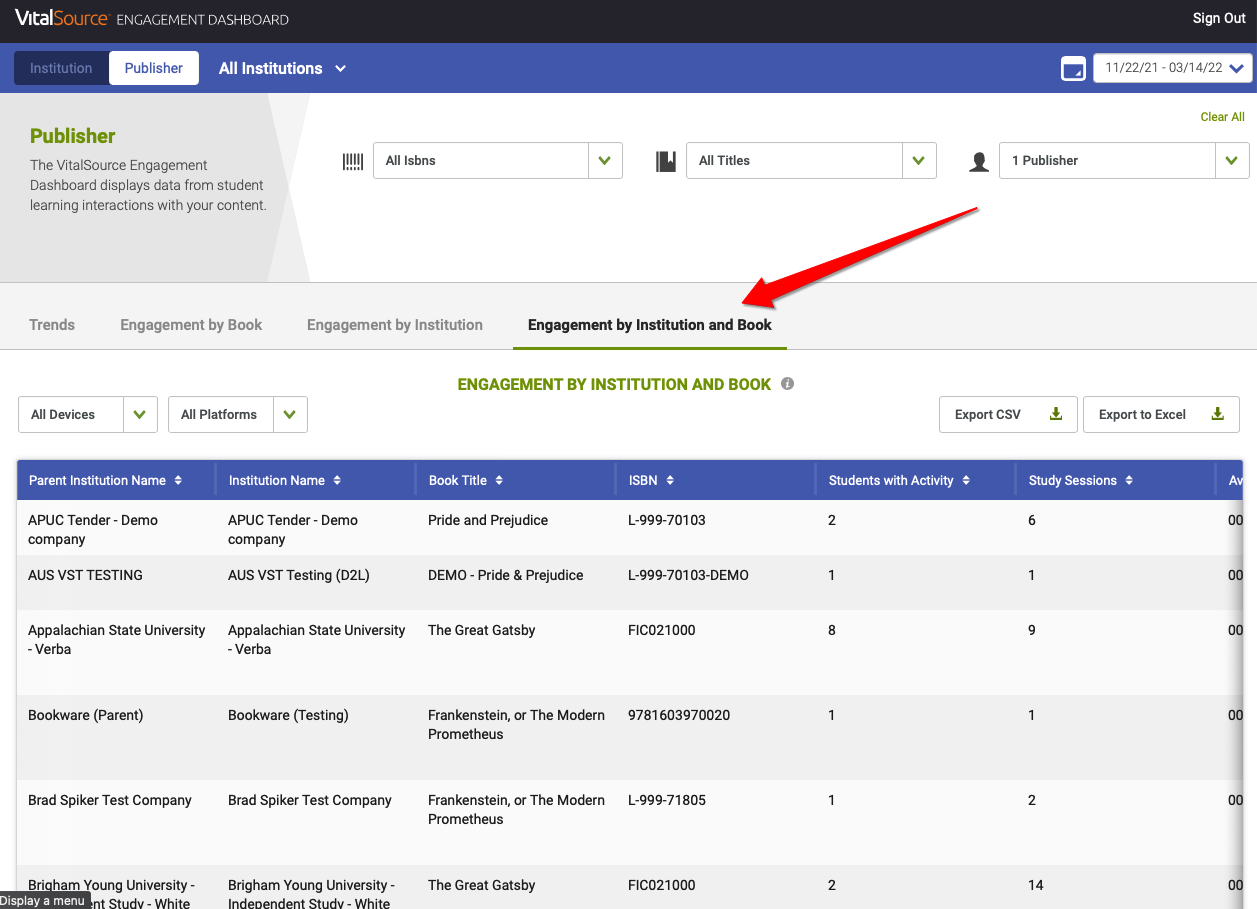Sort by Book Title column arrows
Screen dimensions: 1257x909
pyautogui.click(x=499, y=481)
